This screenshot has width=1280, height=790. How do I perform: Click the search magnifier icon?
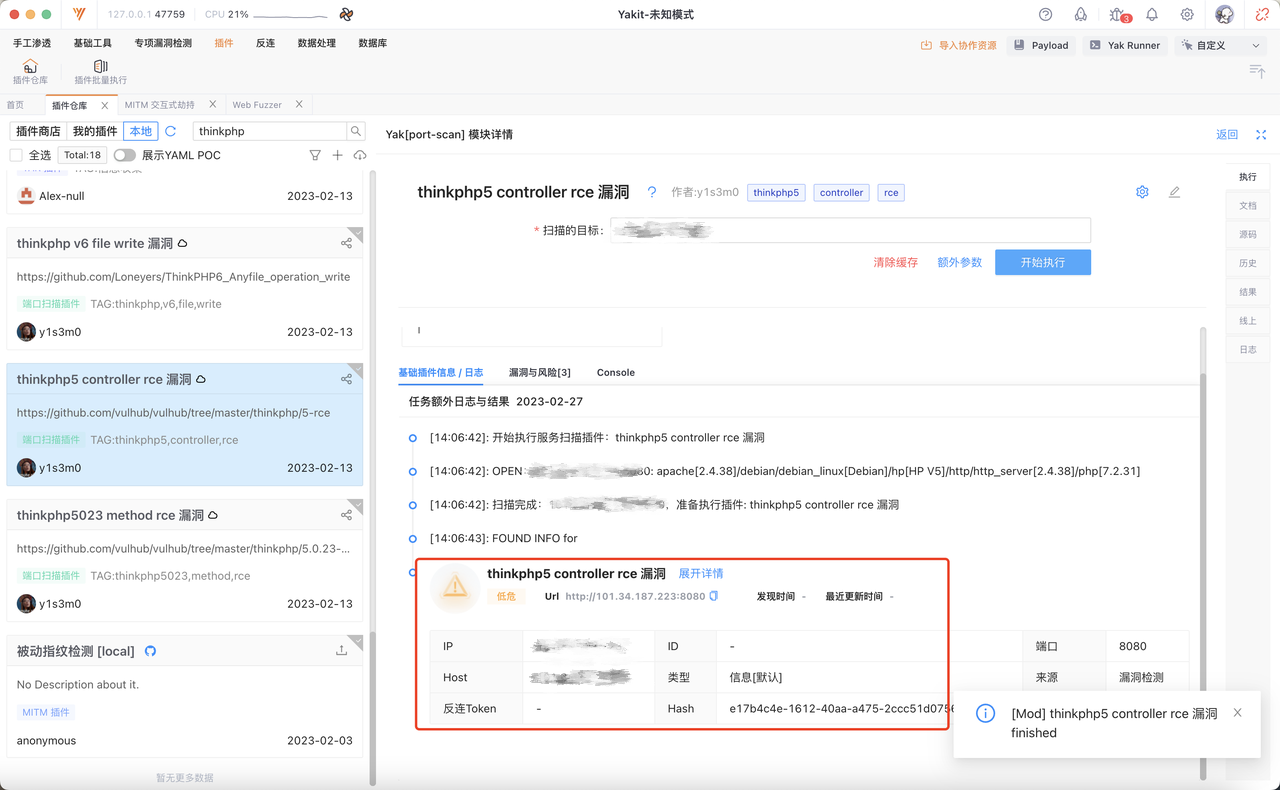pyautogui.click(x=355, y=131)
